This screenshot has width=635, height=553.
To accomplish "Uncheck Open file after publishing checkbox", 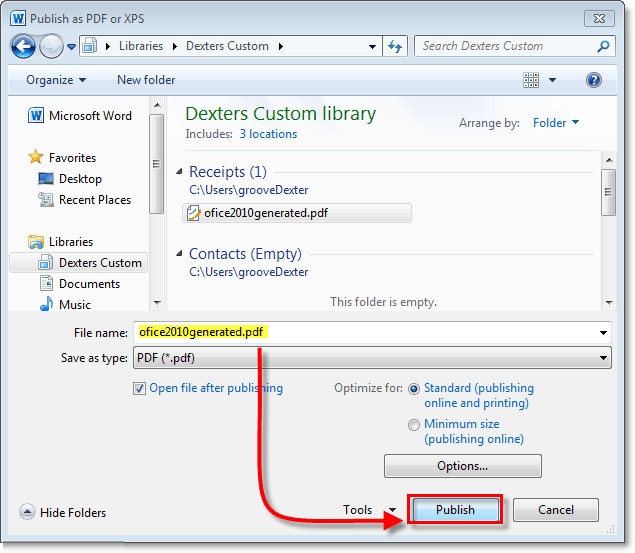I will (139, 389).
